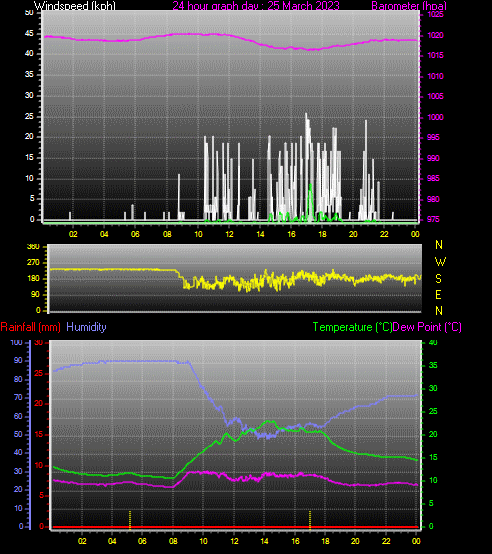Click the "Barometer (hpa)" axis title

pyautogui.click(x=409, y=6)
